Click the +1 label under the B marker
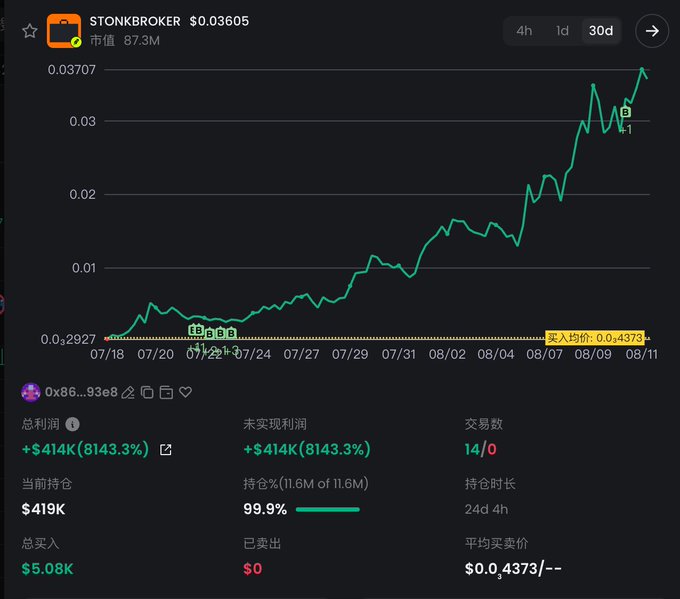This screenshot has height=599, width=680. coord(626,130)
